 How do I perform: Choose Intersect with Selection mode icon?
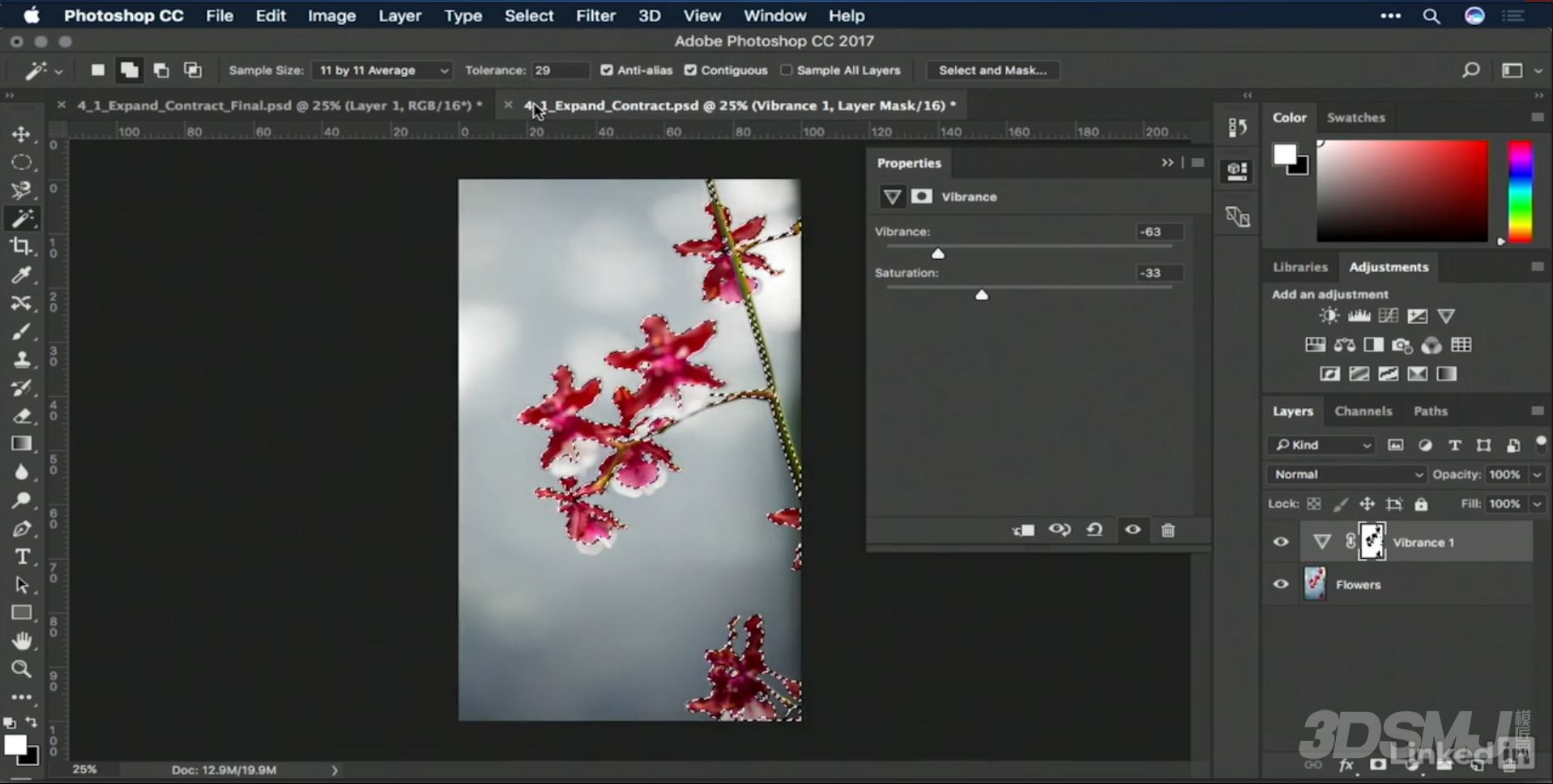(x=193, y=70)
